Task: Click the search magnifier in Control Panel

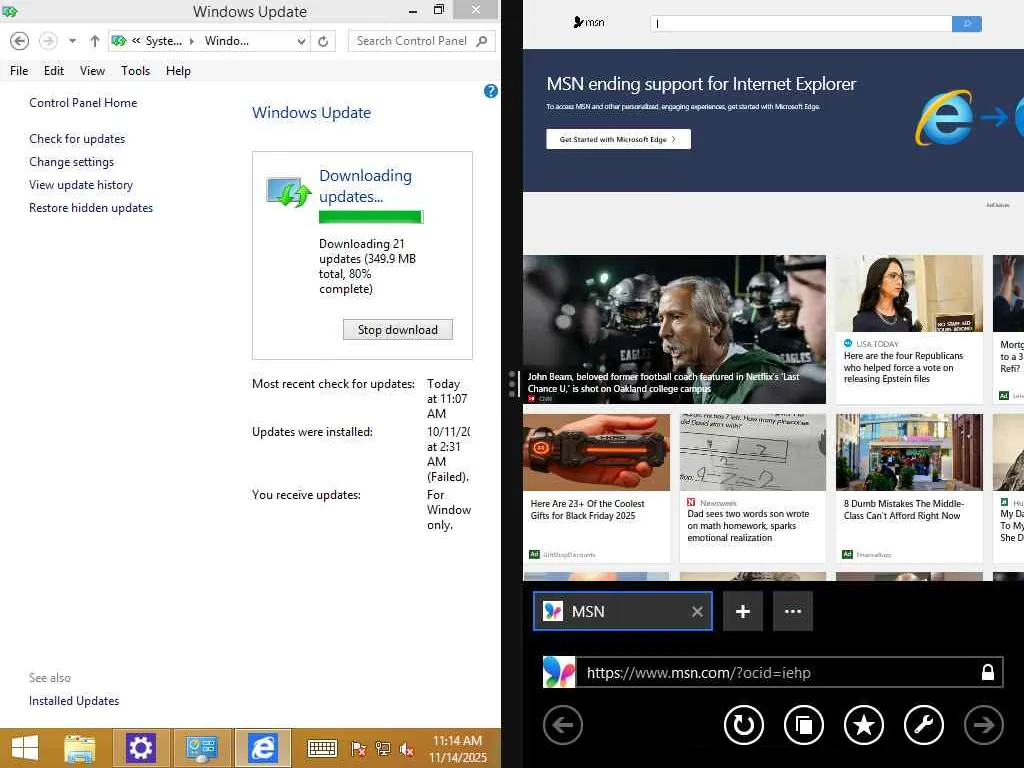Action: click(x=482, y=41)
